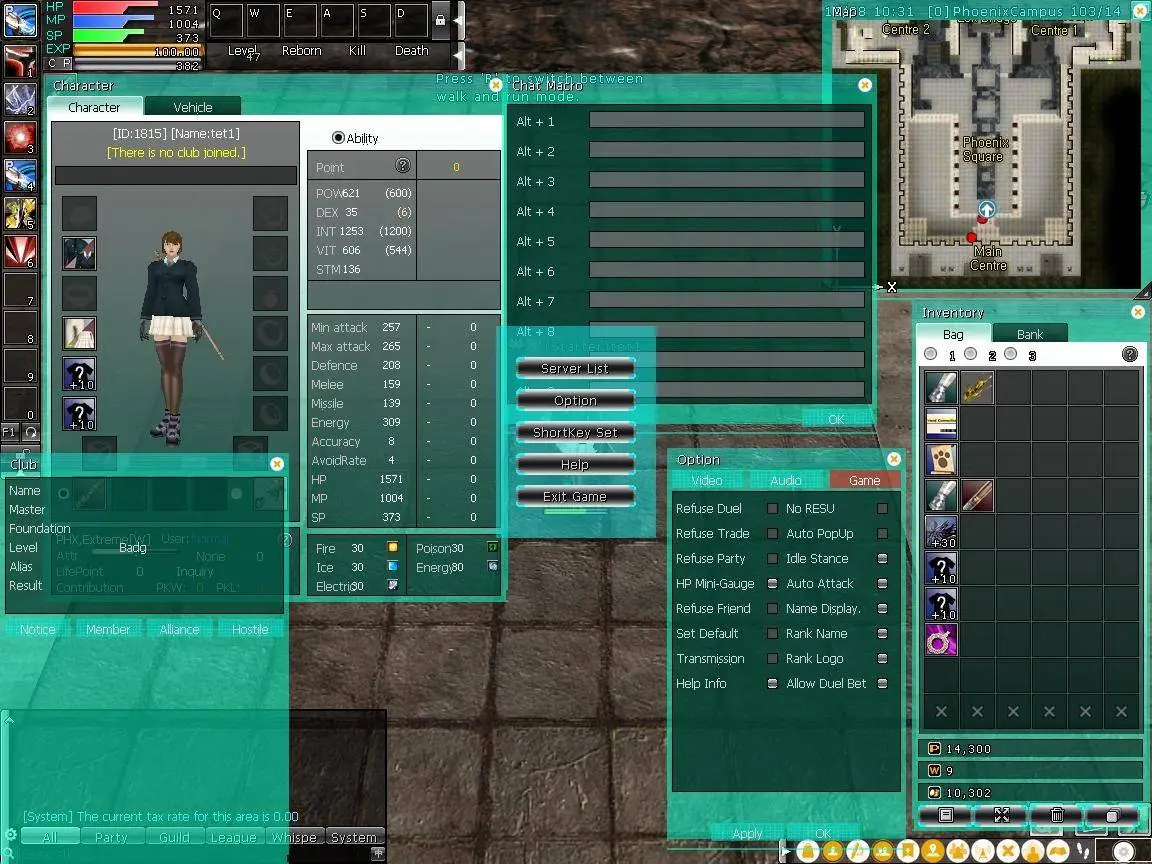Open the Member tab in Club window
1152x864 pixels.
click(108, 630)
